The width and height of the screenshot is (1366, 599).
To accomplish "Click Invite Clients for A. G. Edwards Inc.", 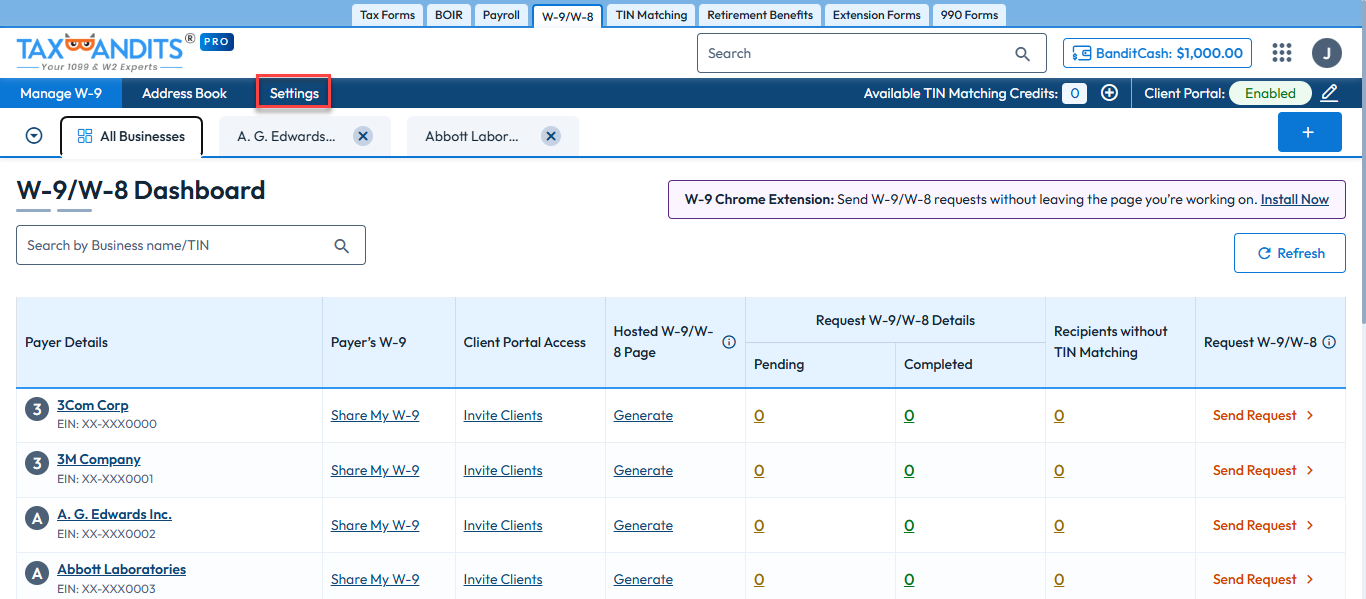I will (503, 525).
